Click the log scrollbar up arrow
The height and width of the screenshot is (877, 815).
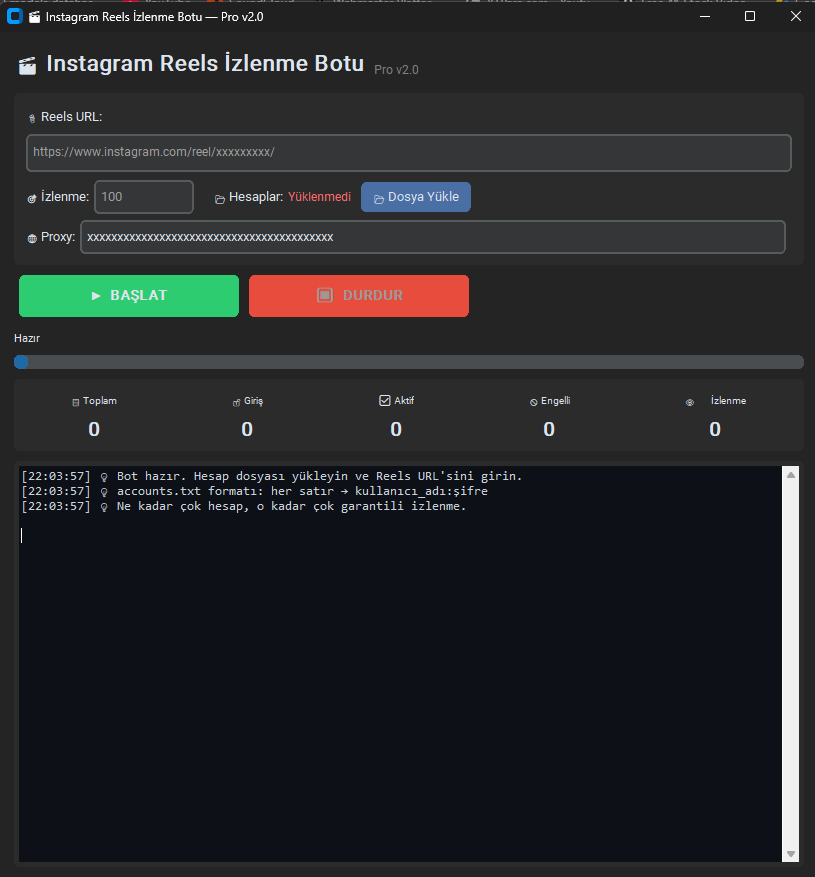[791, 475]
